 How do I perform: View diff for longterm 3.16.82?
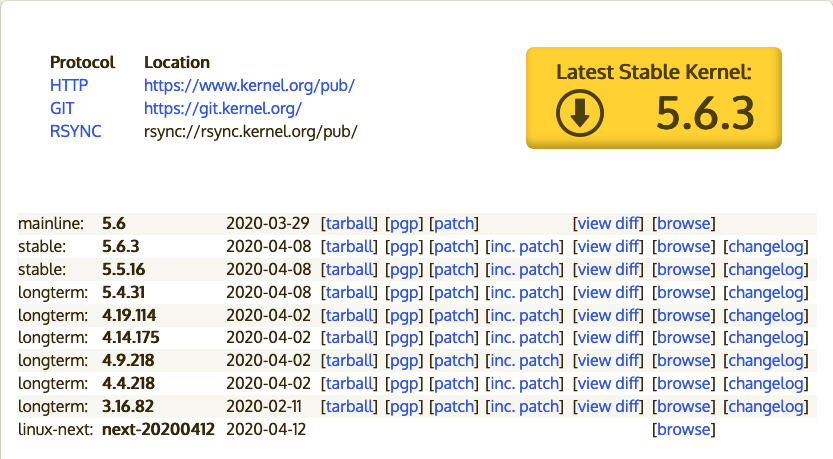tap(608, 406)
